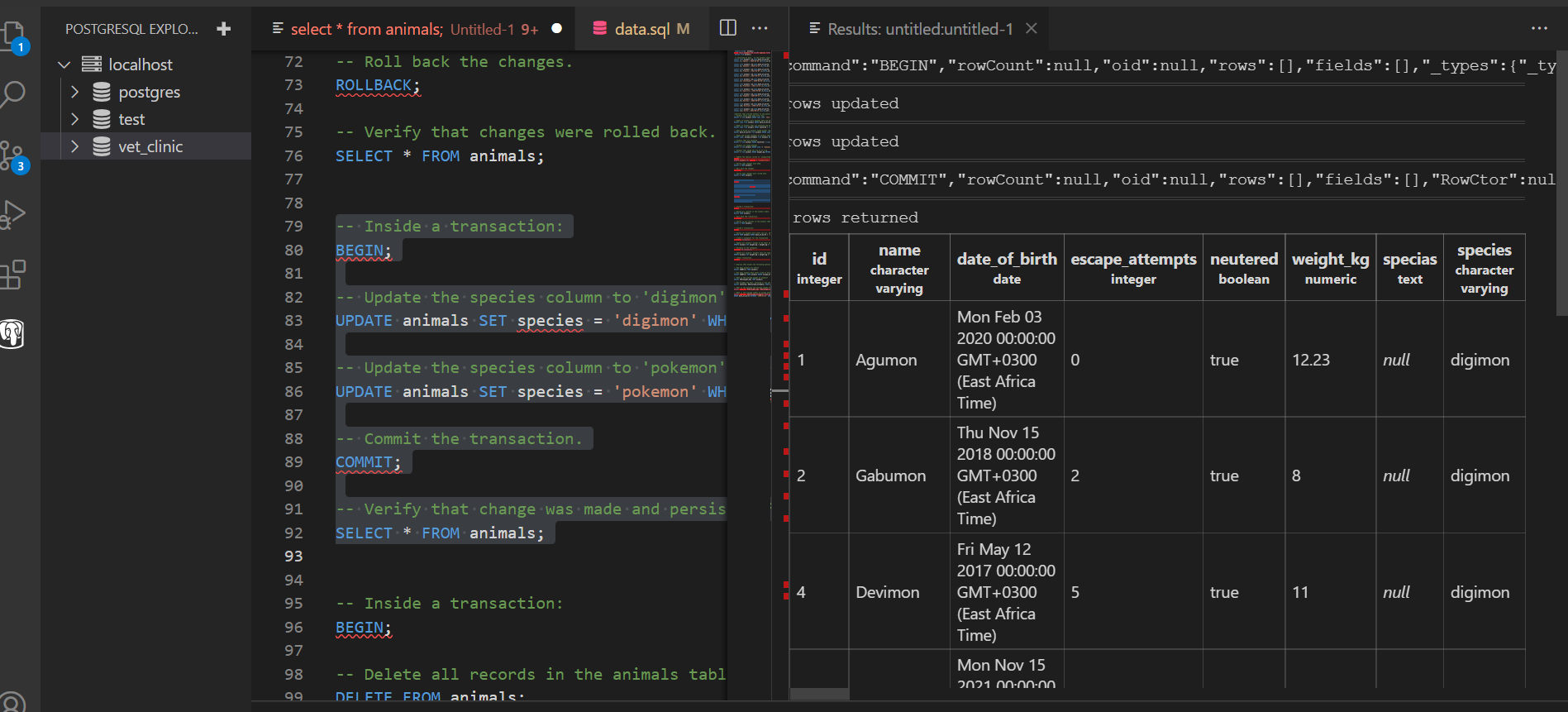Click the rows returned message
The height and width of the screenshot is (712, 1568).
(855, 217)
